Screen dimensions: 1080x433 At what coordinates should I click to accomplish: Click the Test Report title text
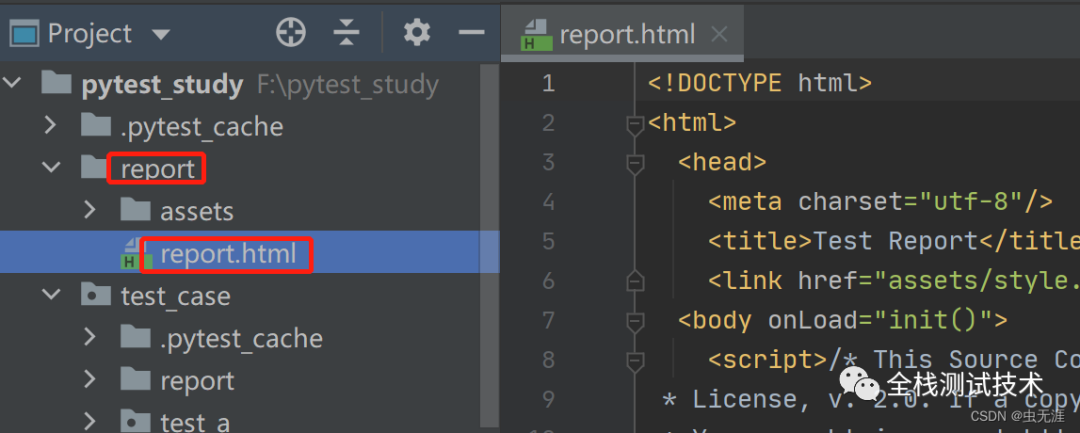click(895, 241)
